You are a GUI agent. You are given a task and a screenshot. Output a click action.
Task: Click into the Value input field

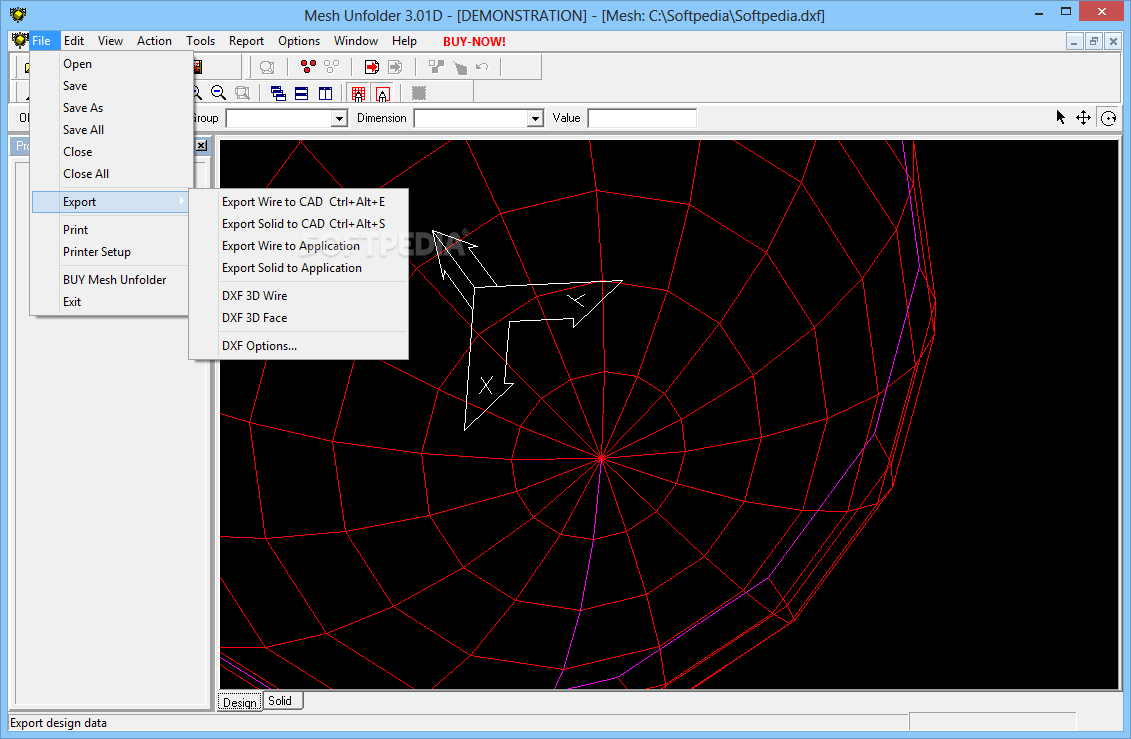[642, 118]
